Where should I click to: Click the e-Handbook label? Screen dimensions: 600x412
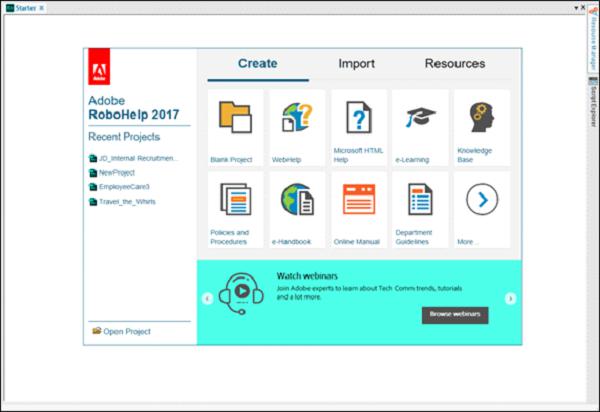pos(292,242)
